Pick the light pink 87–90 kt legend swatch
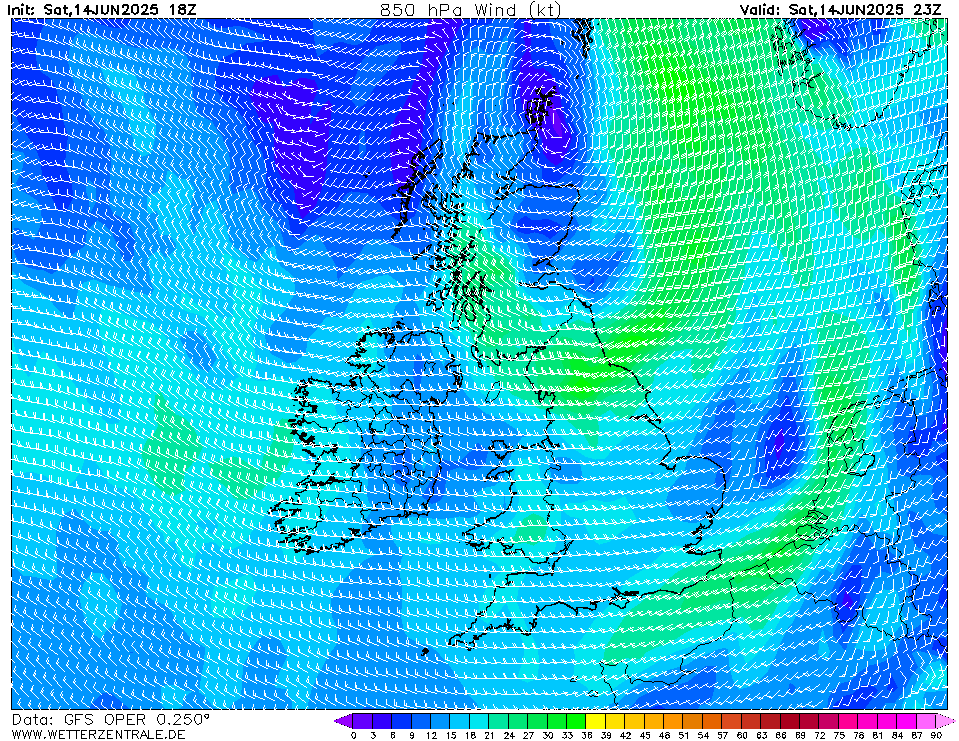959x741 pixels. pos(927,721)
